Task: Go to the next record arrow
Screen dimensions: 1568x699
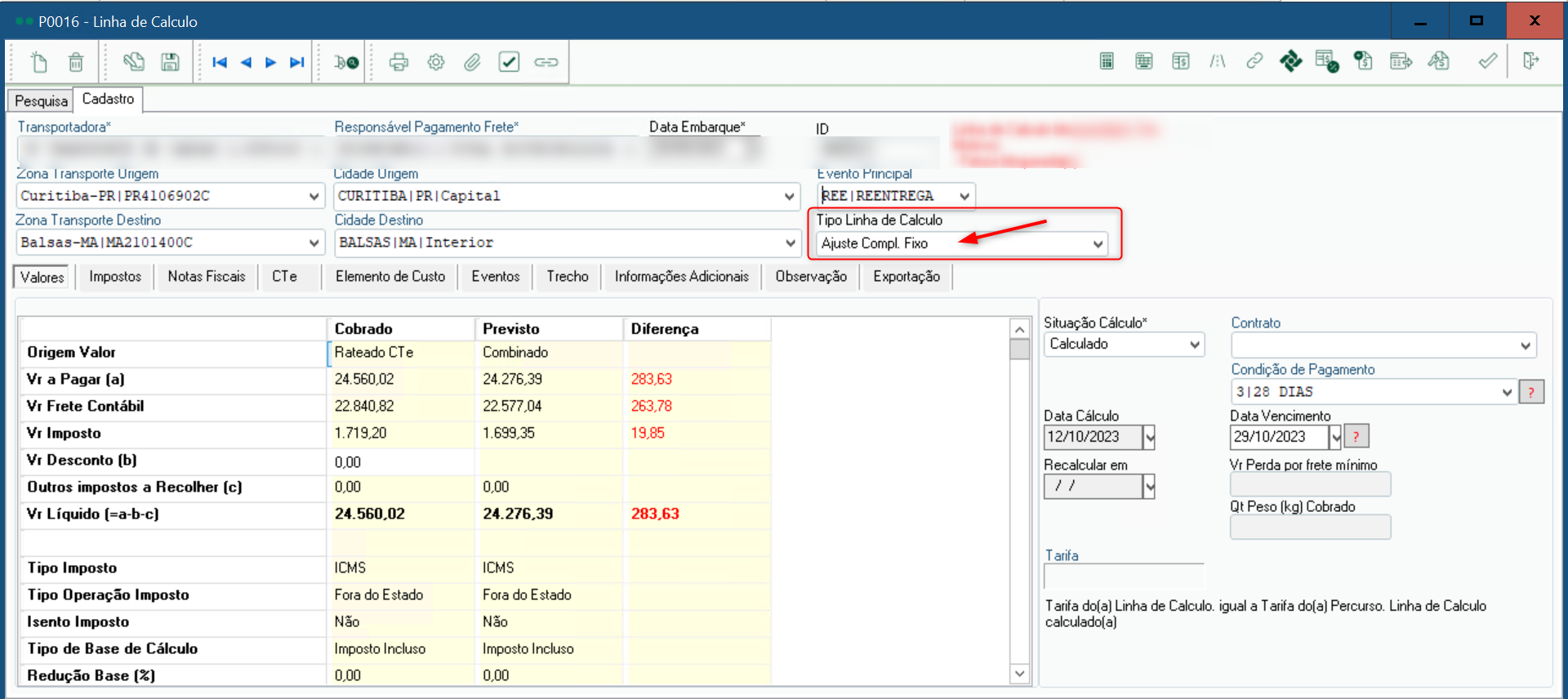Action: click(270, 62)
